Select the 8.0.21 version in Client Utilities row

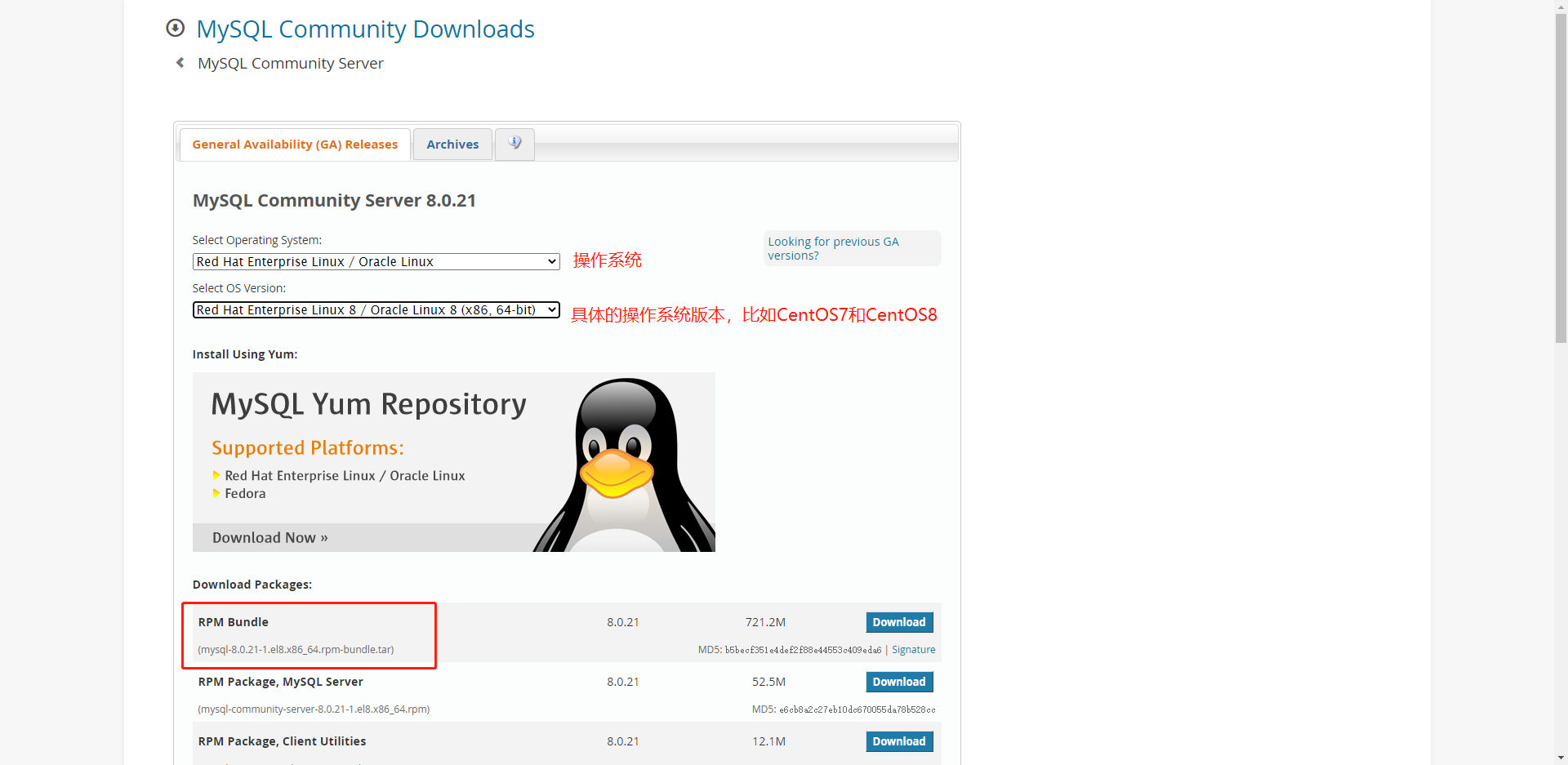point(623,741)
